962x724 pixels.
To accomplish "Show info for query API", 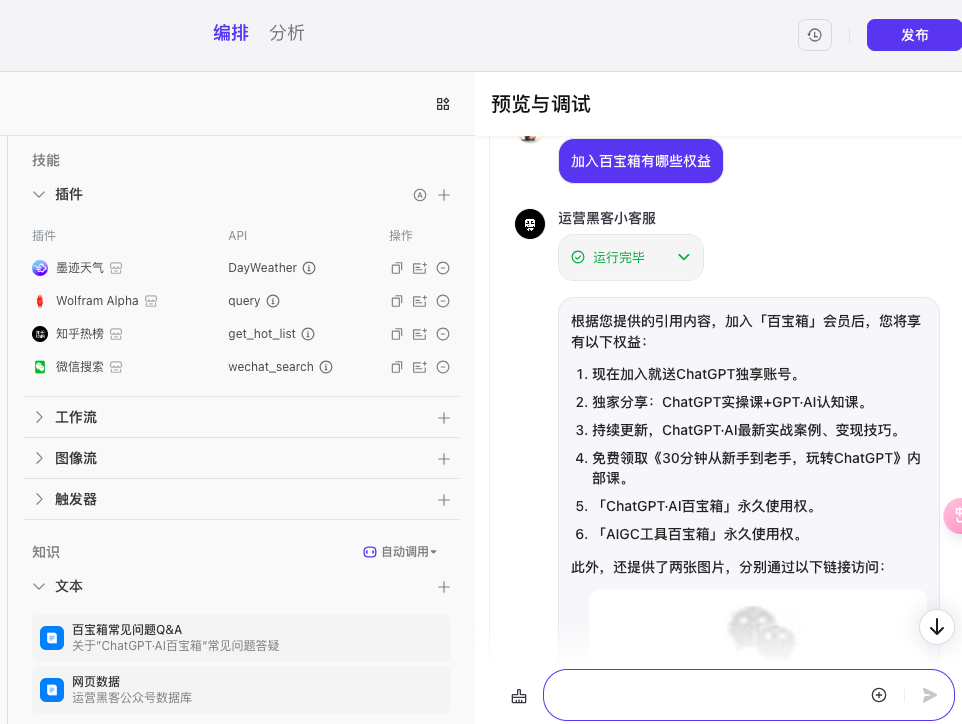I will 273,301.
